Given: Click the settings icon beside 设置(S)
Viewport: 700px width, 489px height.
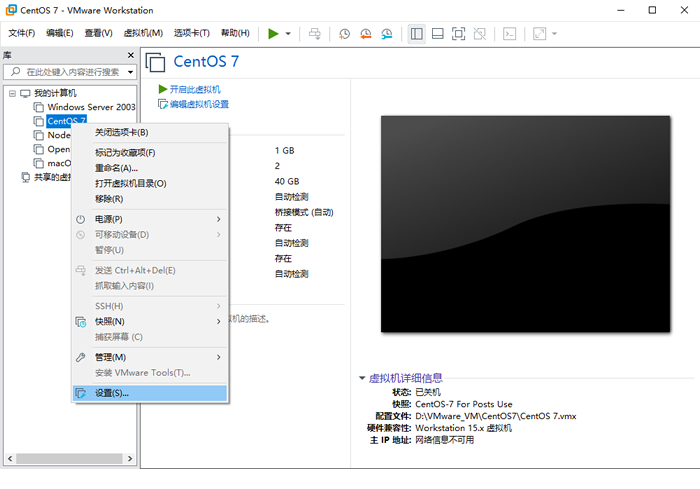Looking at the screenshot, I should [80, 393].
